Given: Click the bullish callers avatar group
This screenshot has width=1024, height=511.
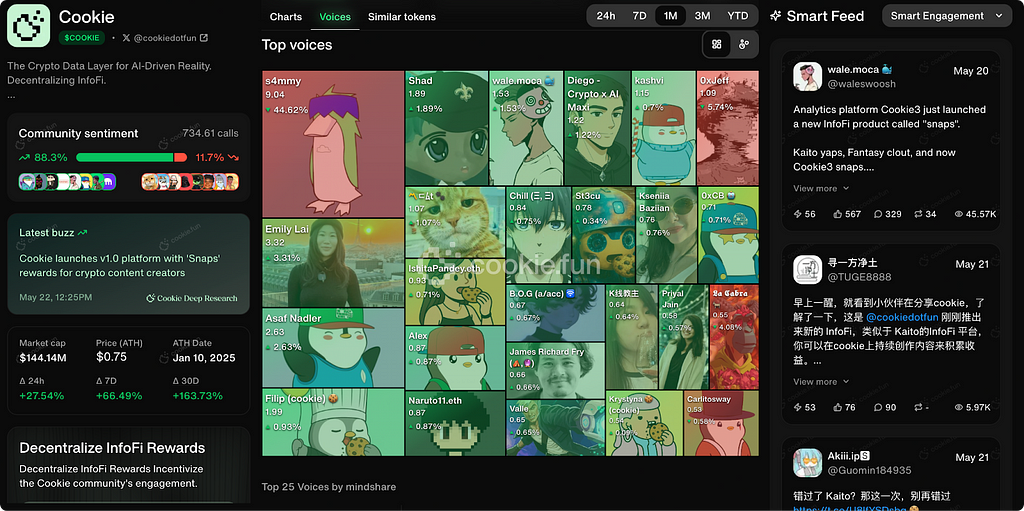Looking at the screenshot, I should click(67, 182).
